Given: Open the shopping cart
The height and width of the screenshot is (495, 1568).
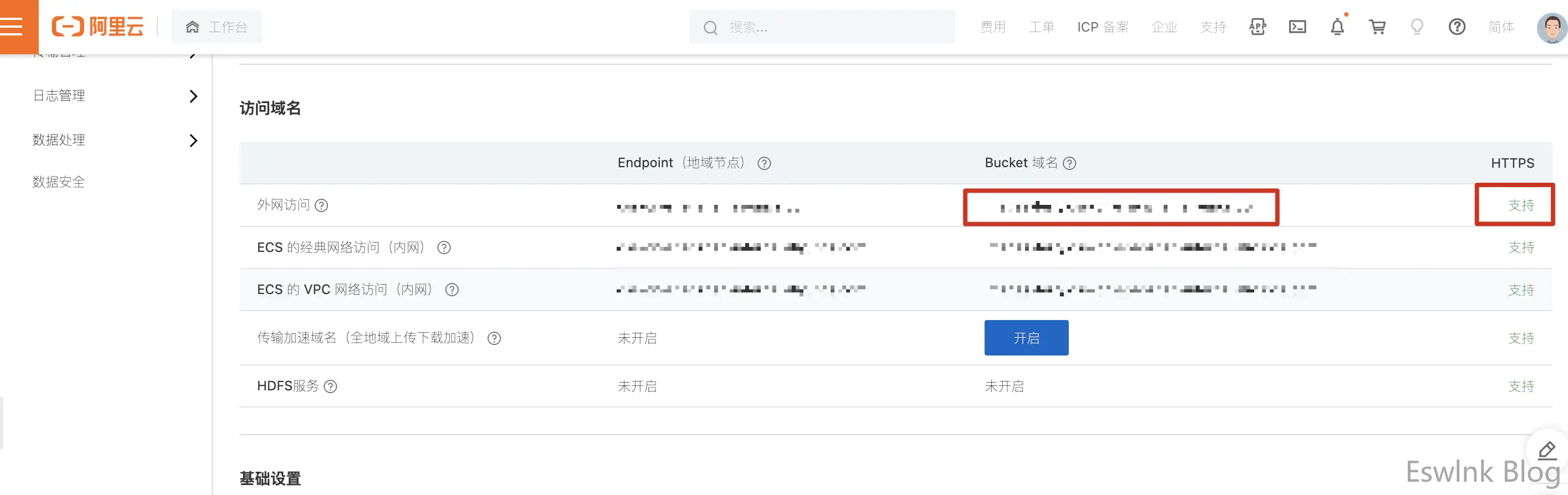Looking at the screenshot, I should coord(1377,27).
